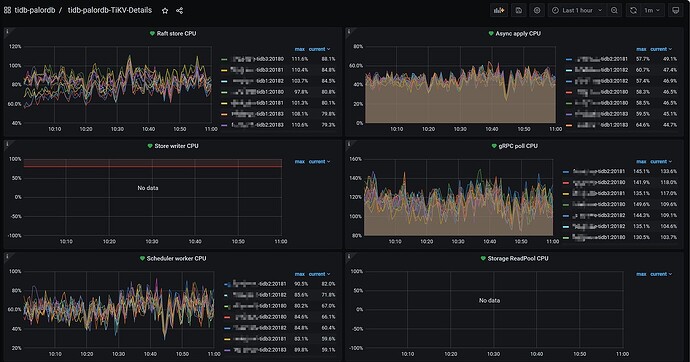
Task: Click the Add panel icon
Action: click(x=499, y=10)
